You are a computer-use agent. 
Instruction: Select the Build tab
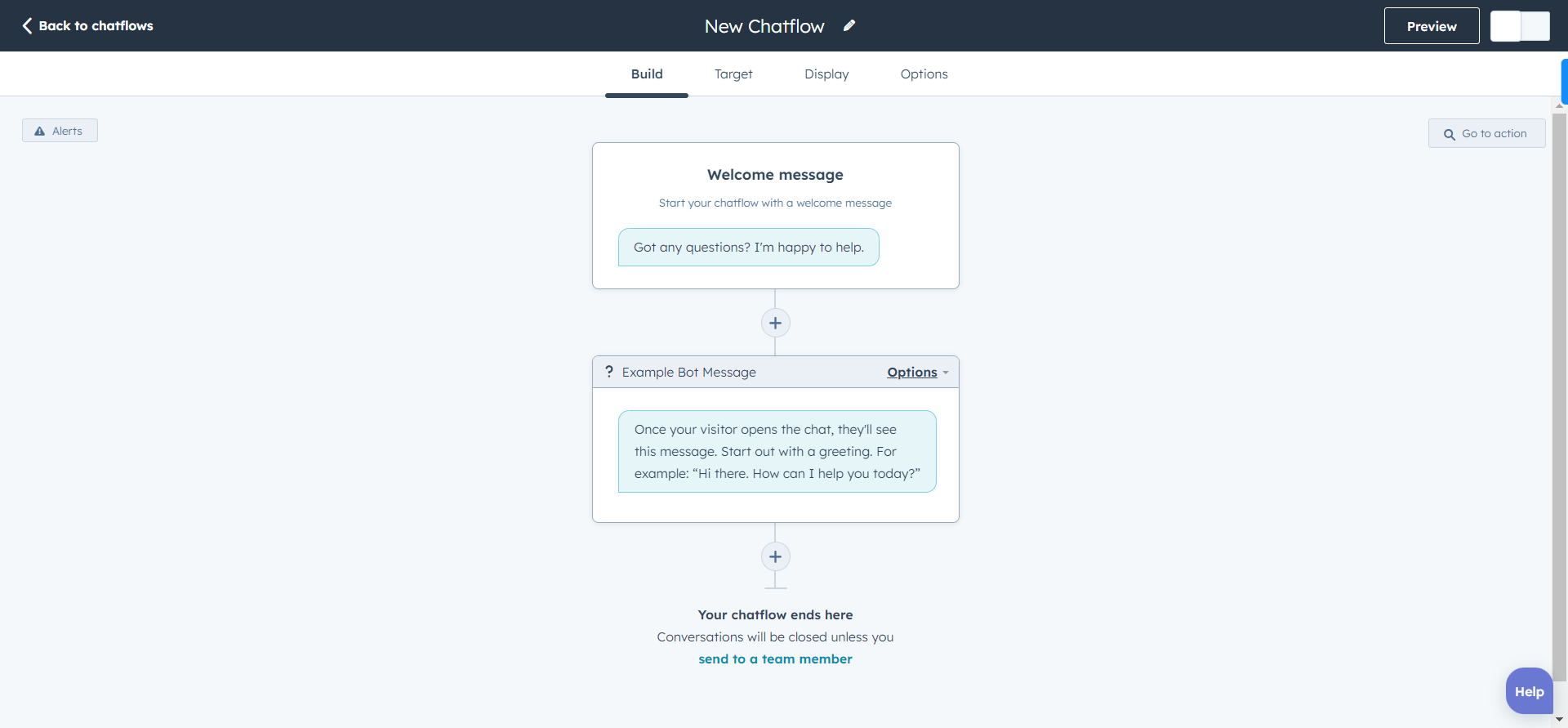[x=646, y=74]
